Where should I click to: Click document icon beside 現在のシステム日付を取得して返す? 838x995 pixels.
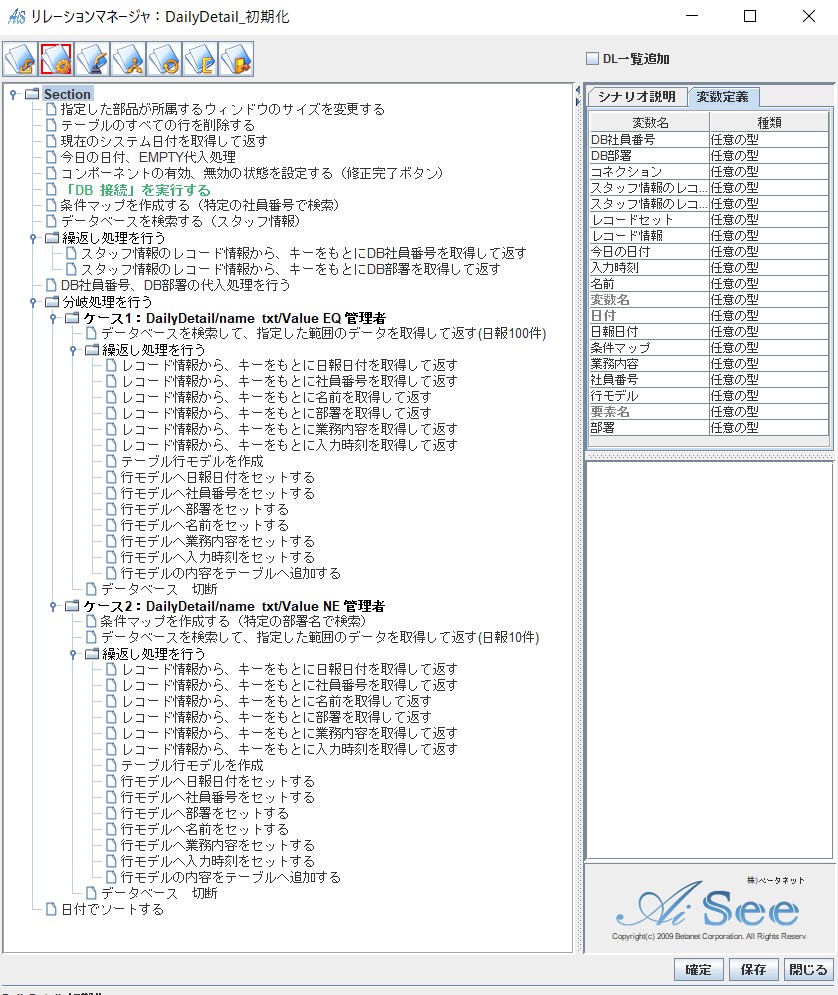click(51, 141)
